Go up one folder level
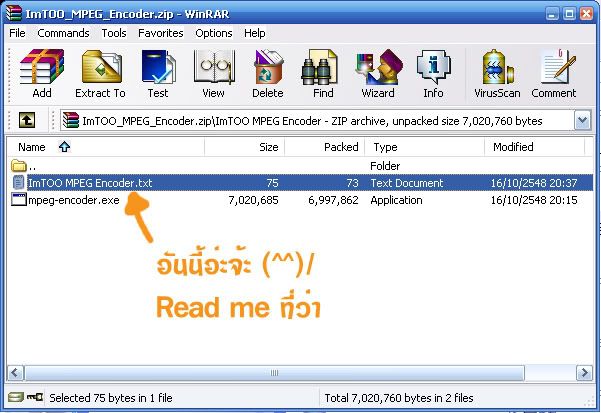This screenshot has height=413, width=601. pyautogui.click(x=27, y=120)
